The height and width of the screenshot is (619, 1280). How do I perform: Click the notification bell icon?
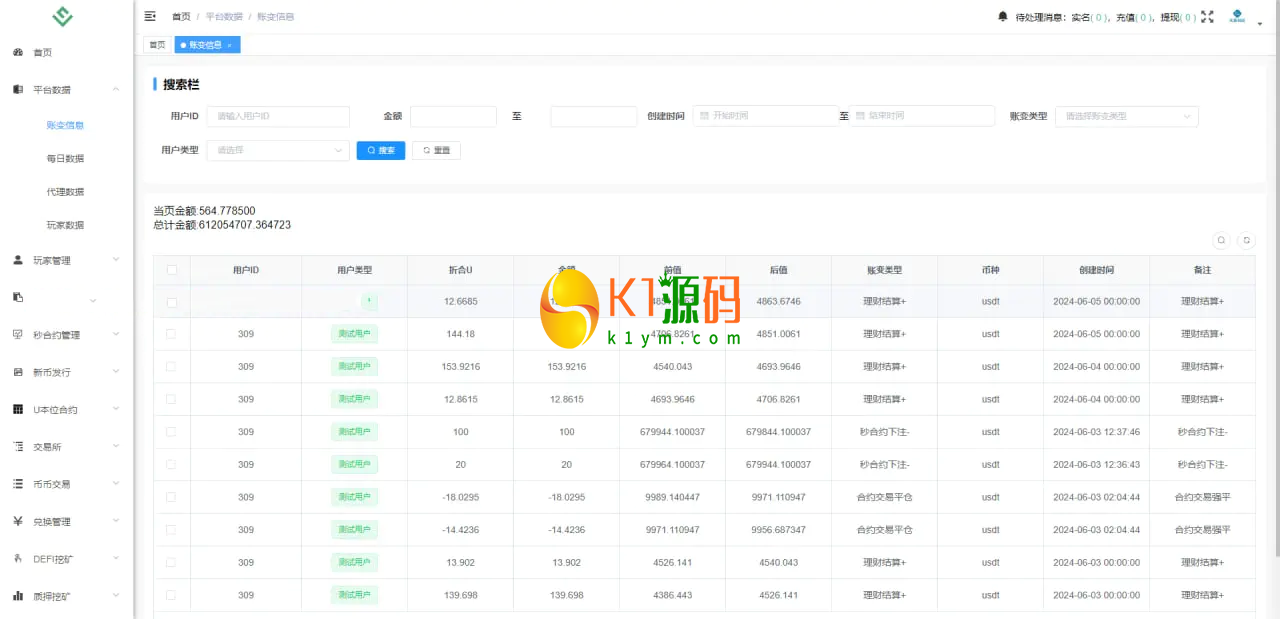[x=1003, y=16]
